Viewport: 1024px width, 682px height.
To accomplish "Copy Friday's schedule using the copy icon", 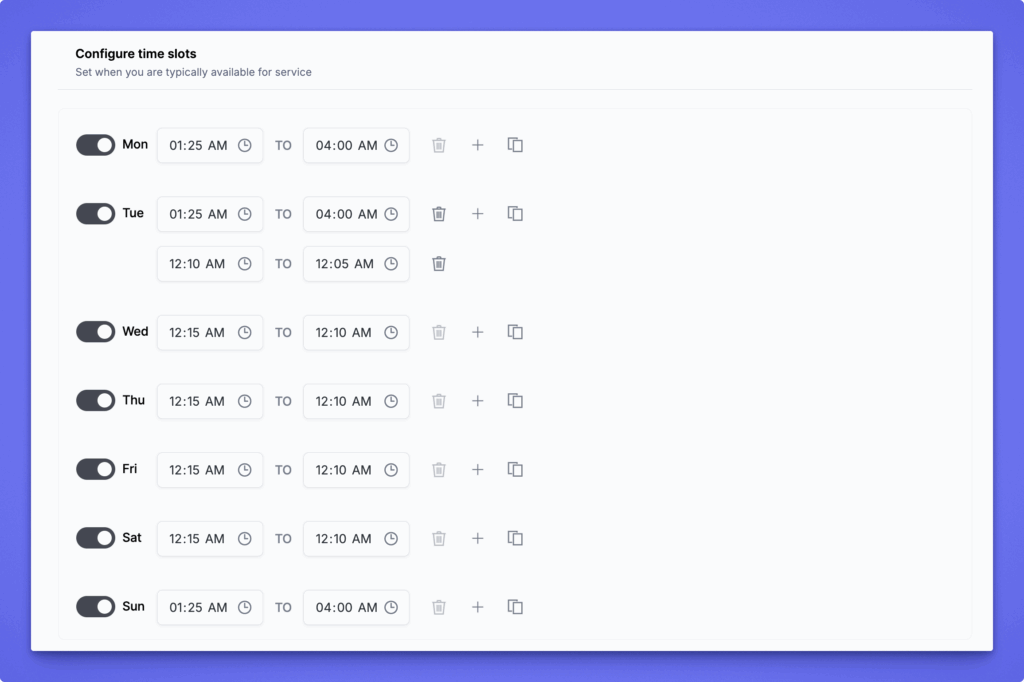I will coord(515,469).
